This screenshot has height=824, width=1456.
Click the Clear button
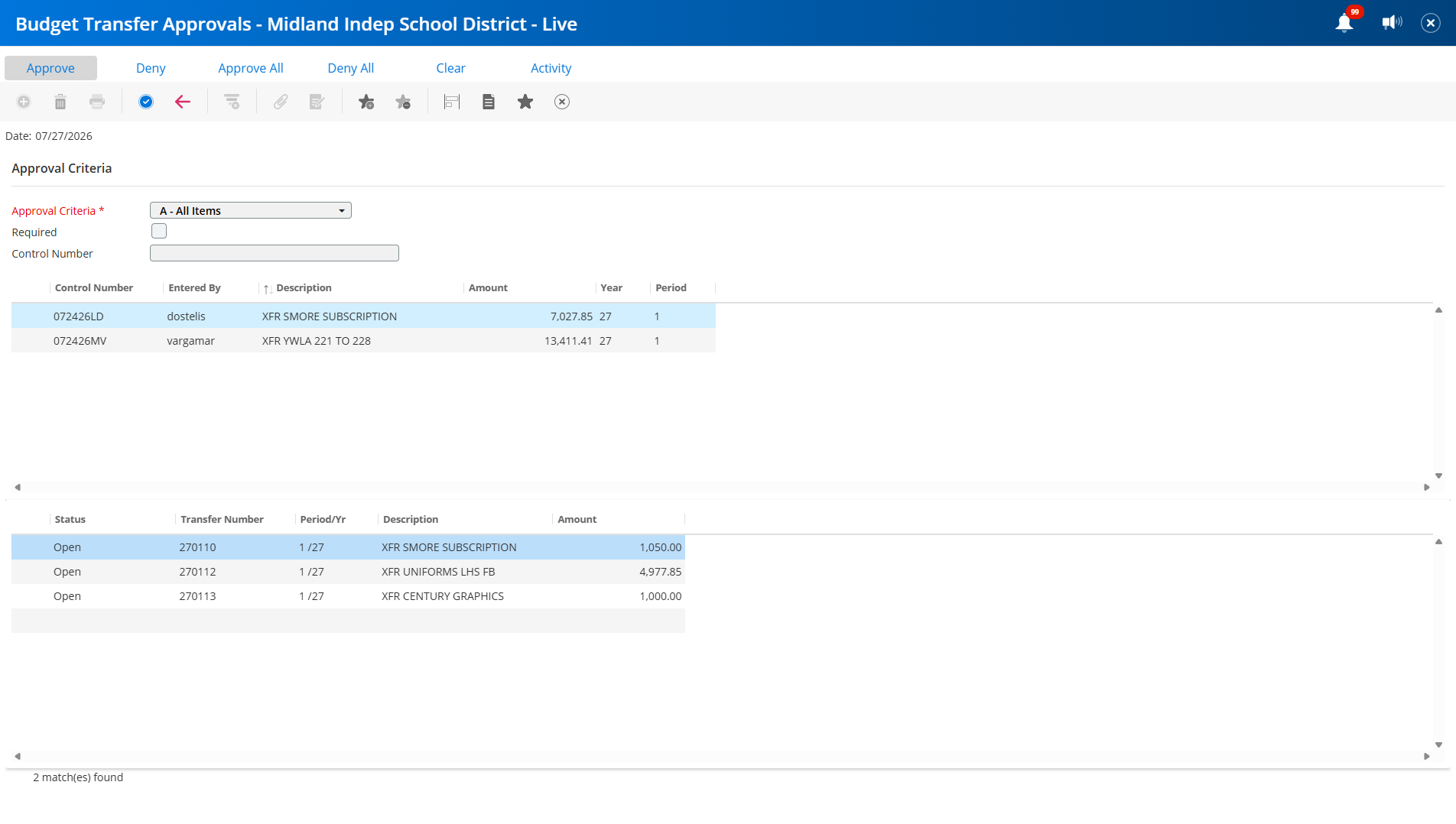[451, 68]
